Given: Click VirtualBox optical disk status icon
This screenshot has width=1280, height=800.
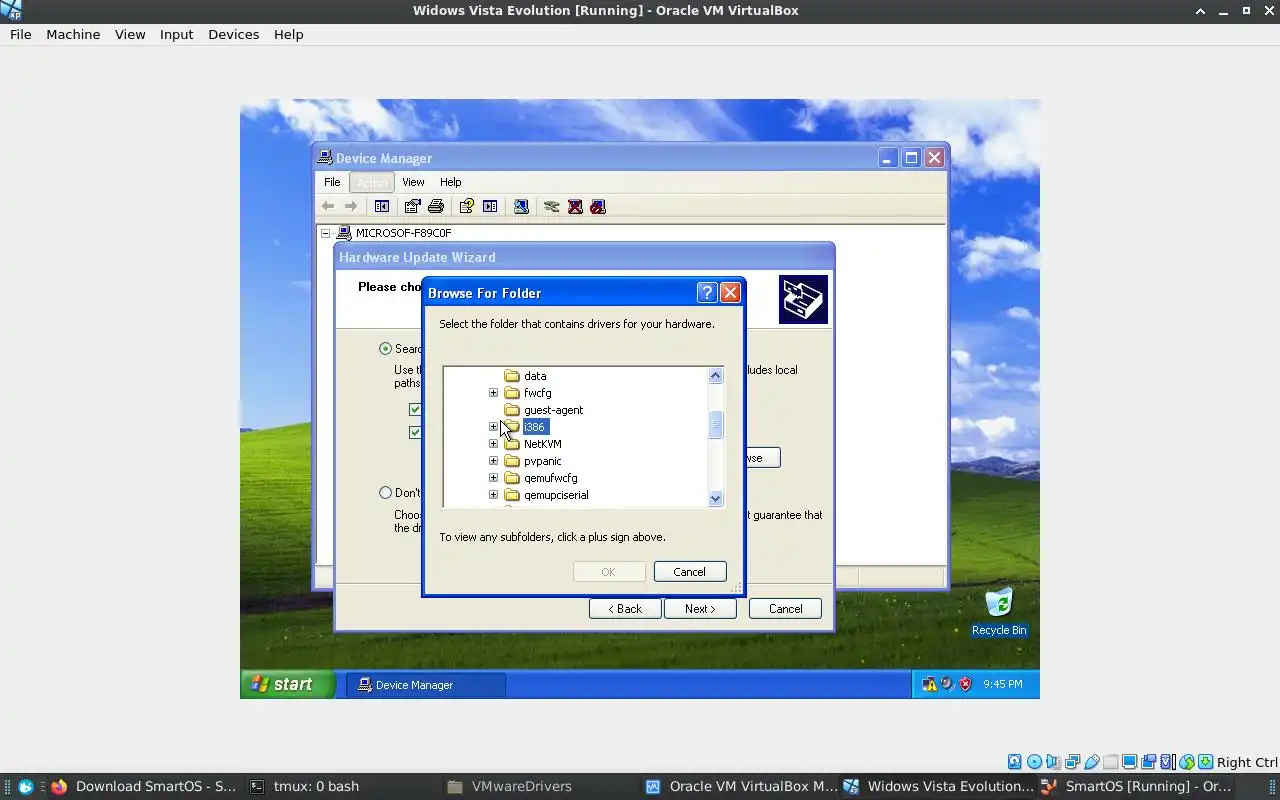Looking at the screenshot, I should point(1034,762).
